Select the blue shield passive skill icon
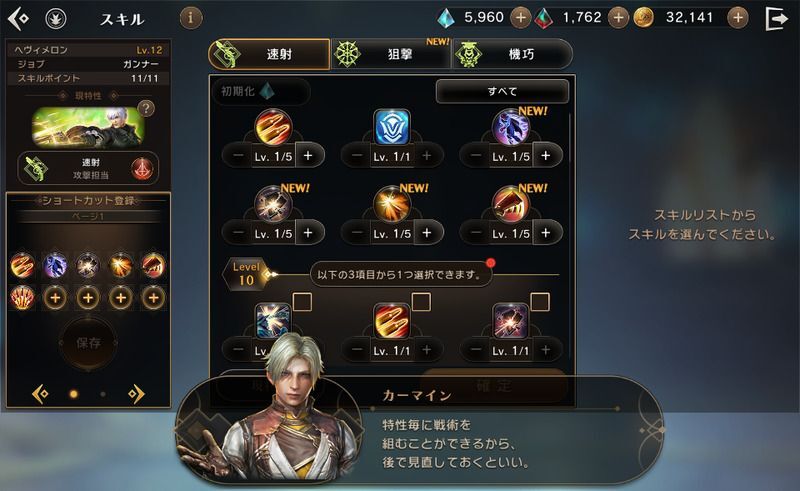Viewport: 800px width, 491px height. point(392,127)
